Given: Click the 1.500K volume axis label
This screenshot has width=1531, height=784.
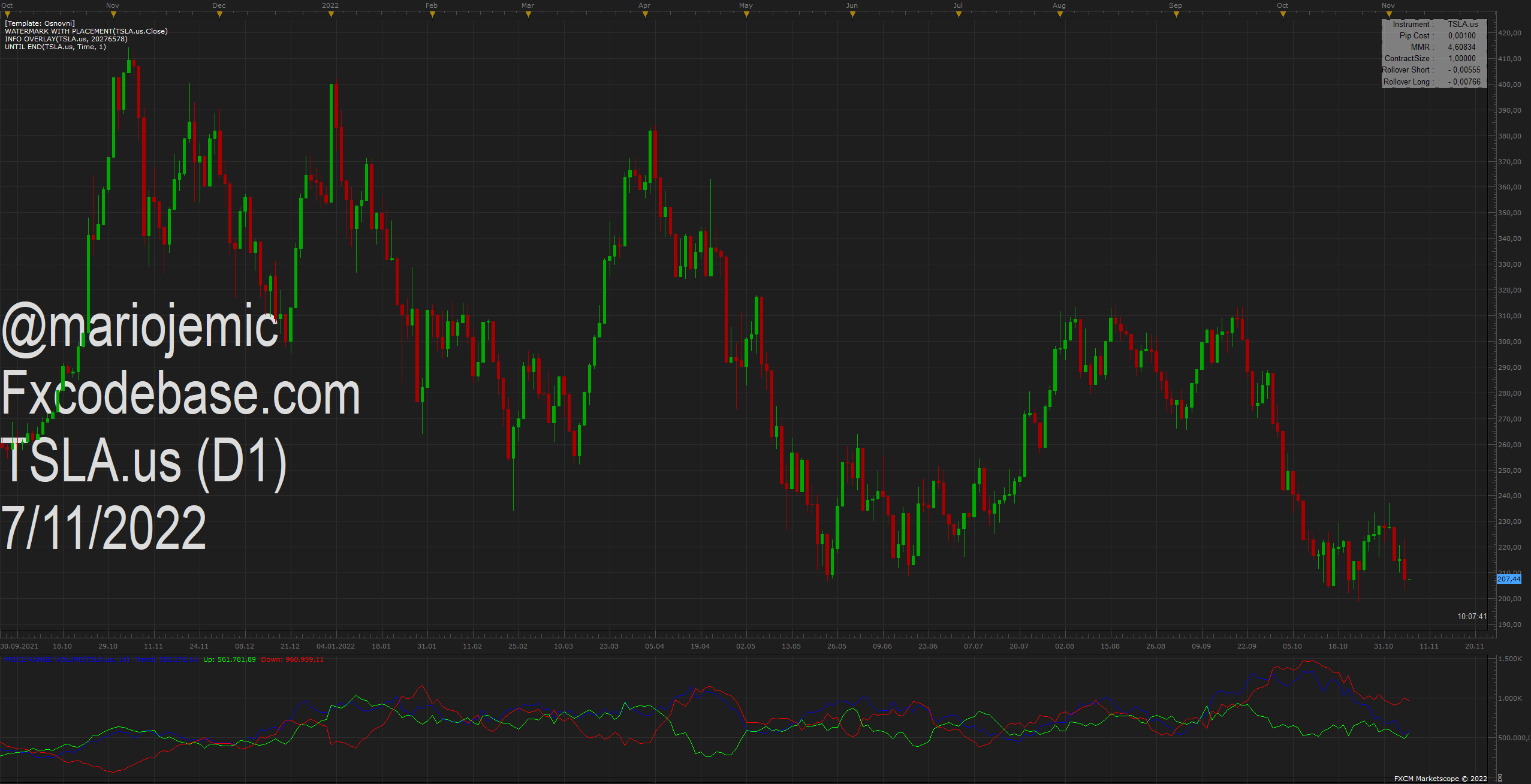Looking at the screenshot, I should (x=1510, y=659).
